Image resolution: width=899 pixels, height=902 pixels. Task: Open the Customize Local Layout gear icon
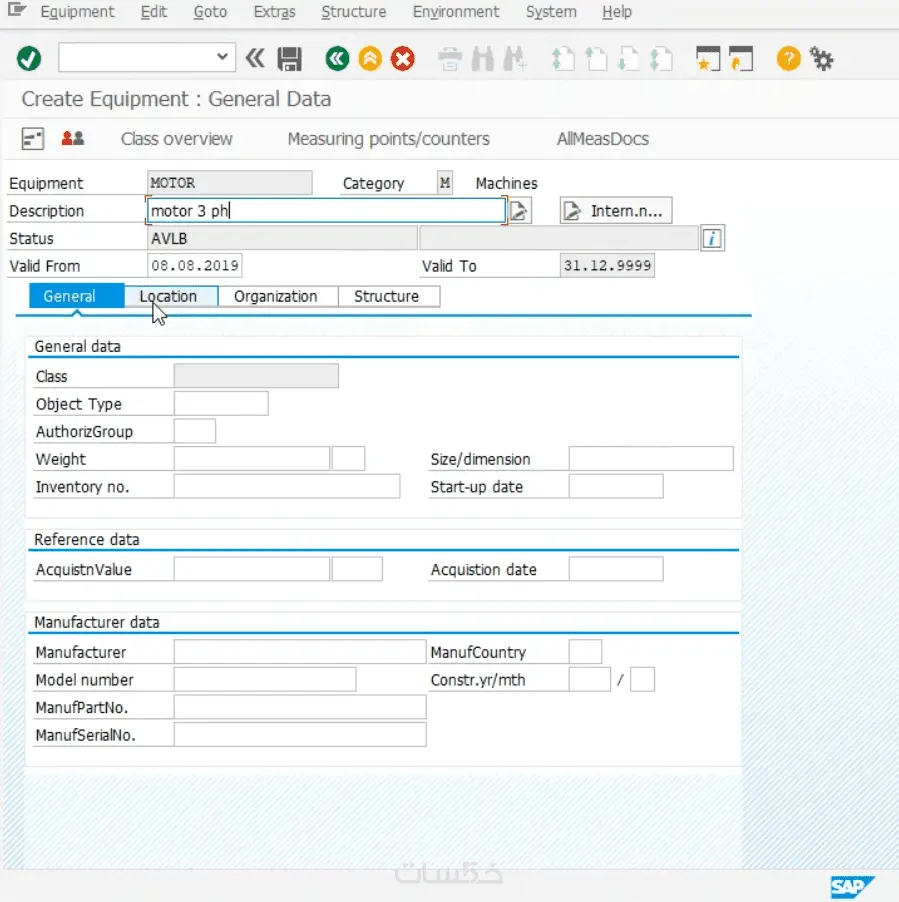pos(821,58)
